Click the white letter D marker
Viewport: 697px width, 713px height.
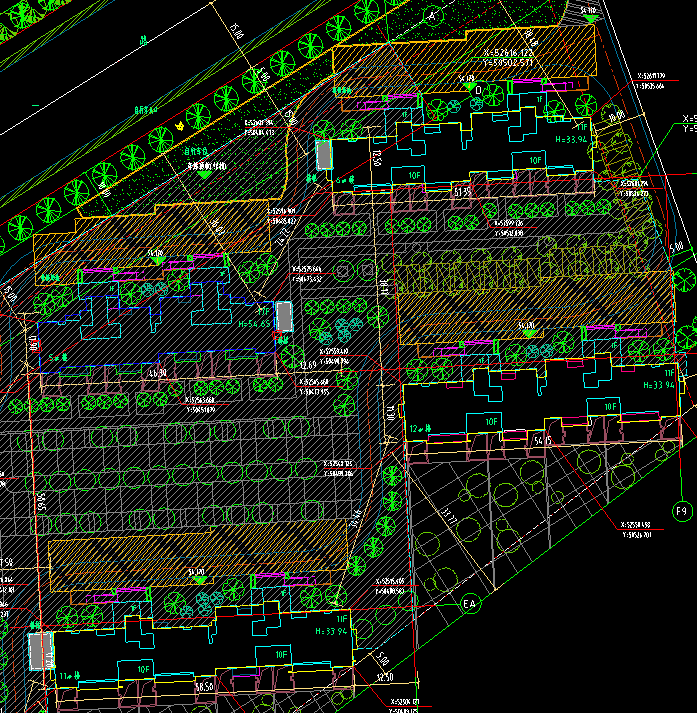click(478, 90)
